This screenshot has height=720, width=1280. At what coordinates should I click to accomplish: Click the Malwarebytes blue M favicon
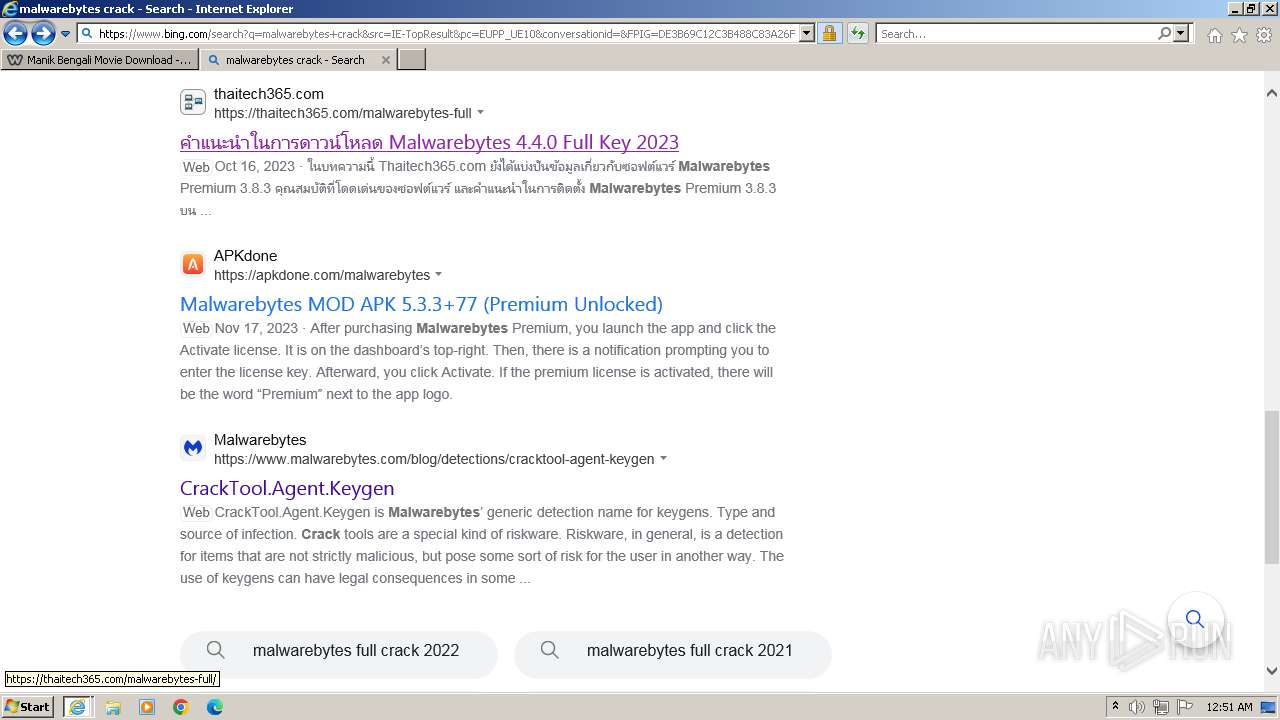[x=193, y=448]
